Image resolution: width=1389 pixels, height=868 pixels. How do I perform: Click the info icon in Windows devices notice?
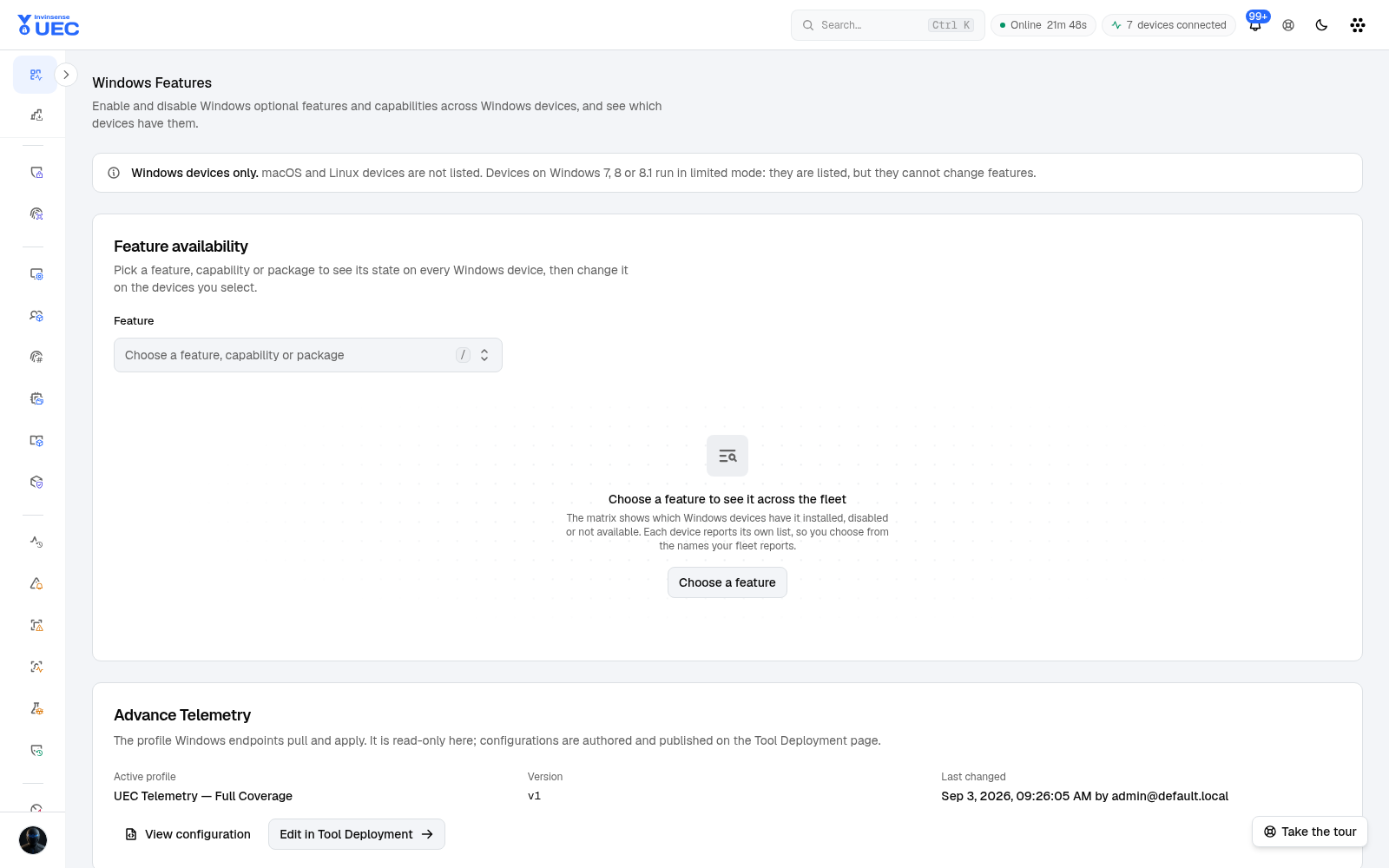[x=114, y=173]
